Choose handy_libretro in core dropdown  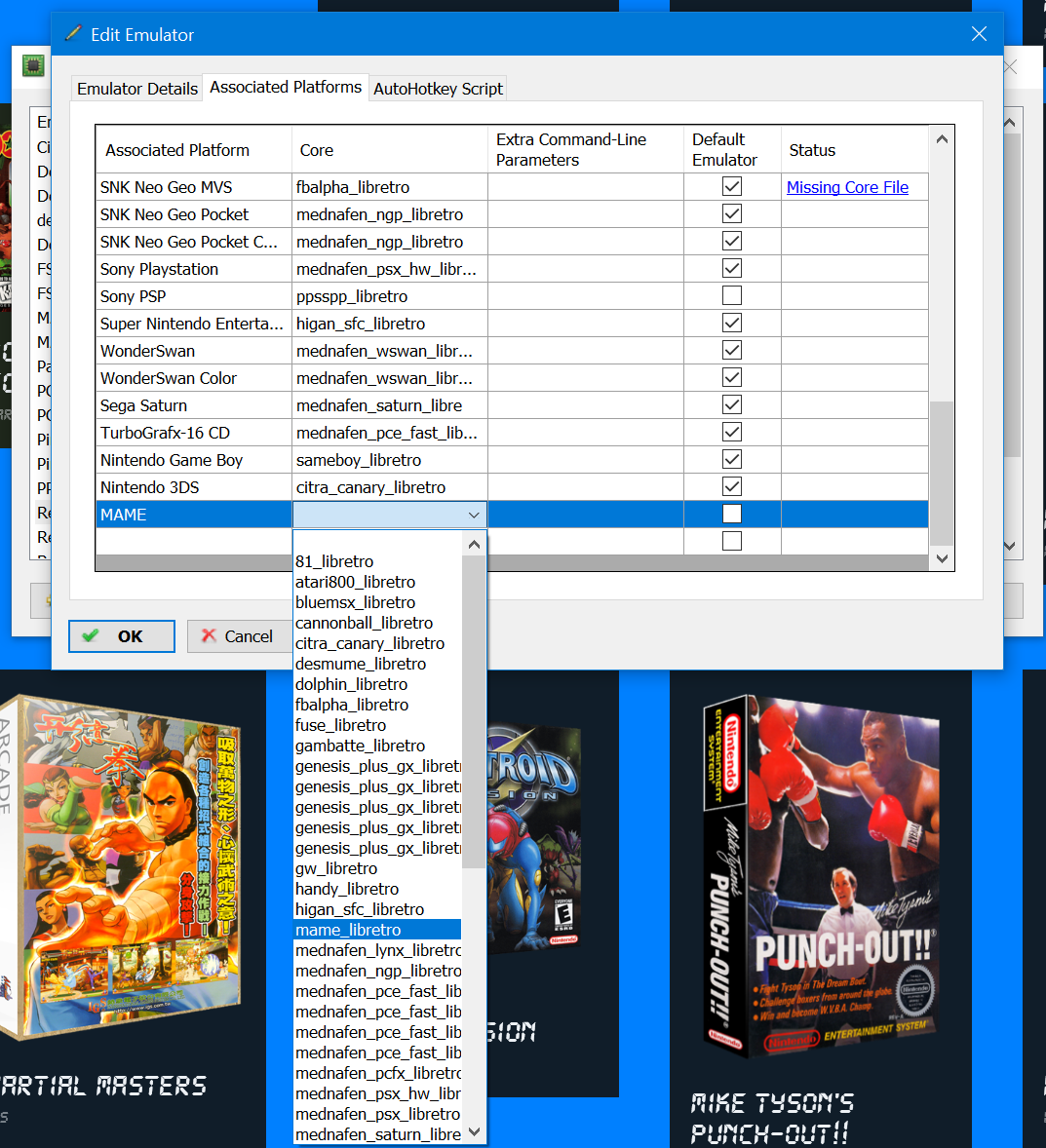coord(376,889)
